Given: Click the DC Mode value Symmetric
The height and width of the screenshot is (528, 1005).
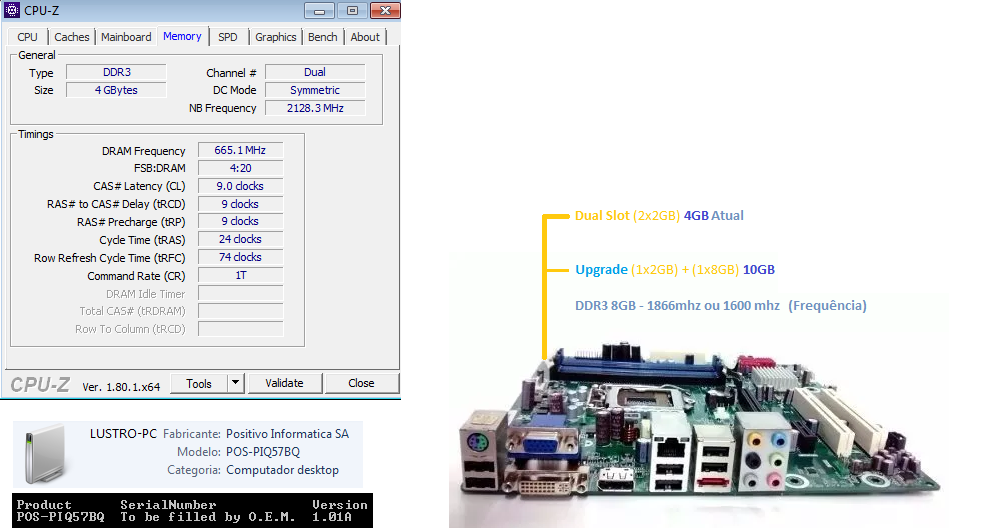Looking at the screenshot, I should 315,90.
